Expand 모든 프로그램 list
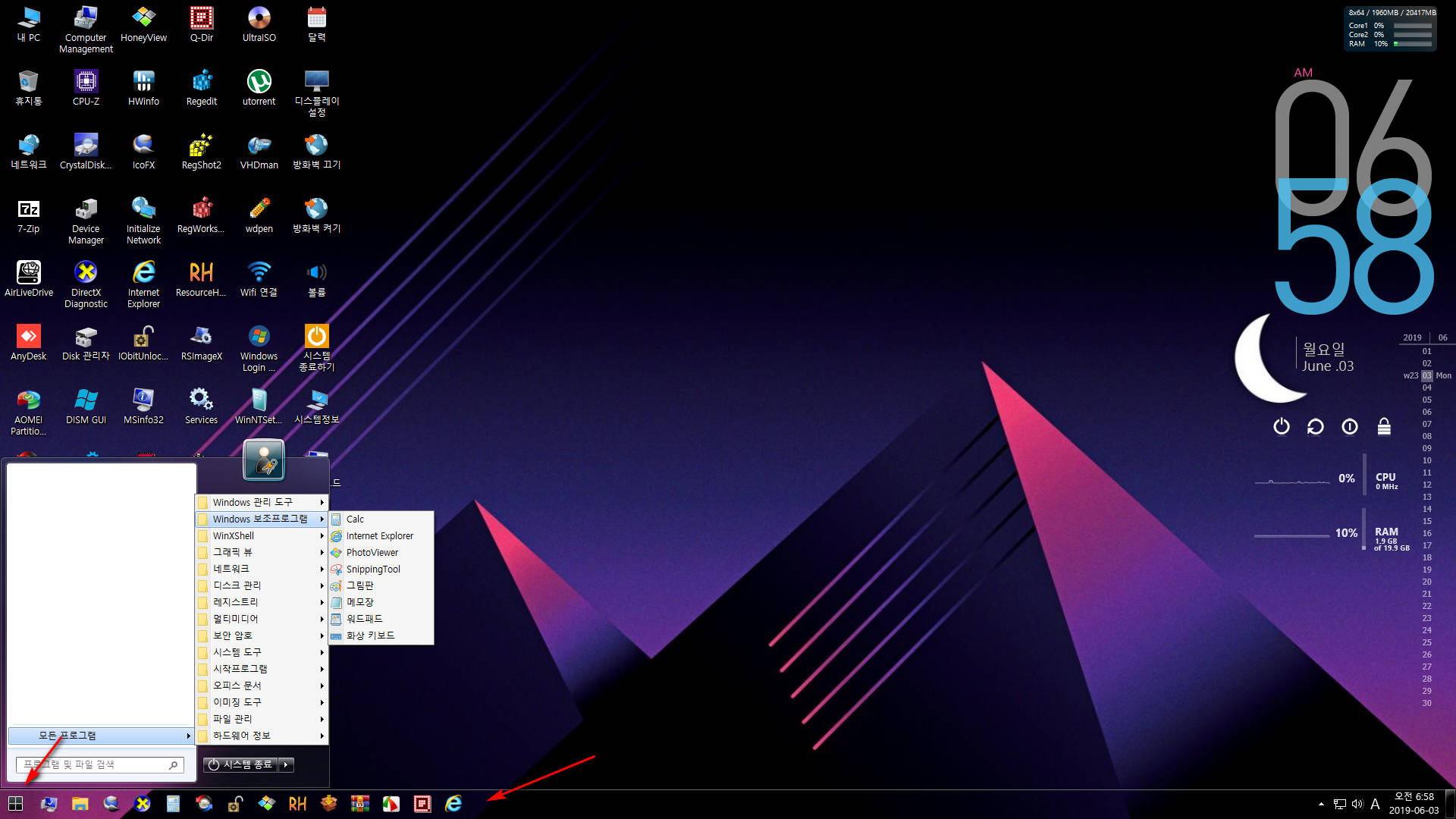The width and height of the screenshot is (1456, 819). (101, 736)
